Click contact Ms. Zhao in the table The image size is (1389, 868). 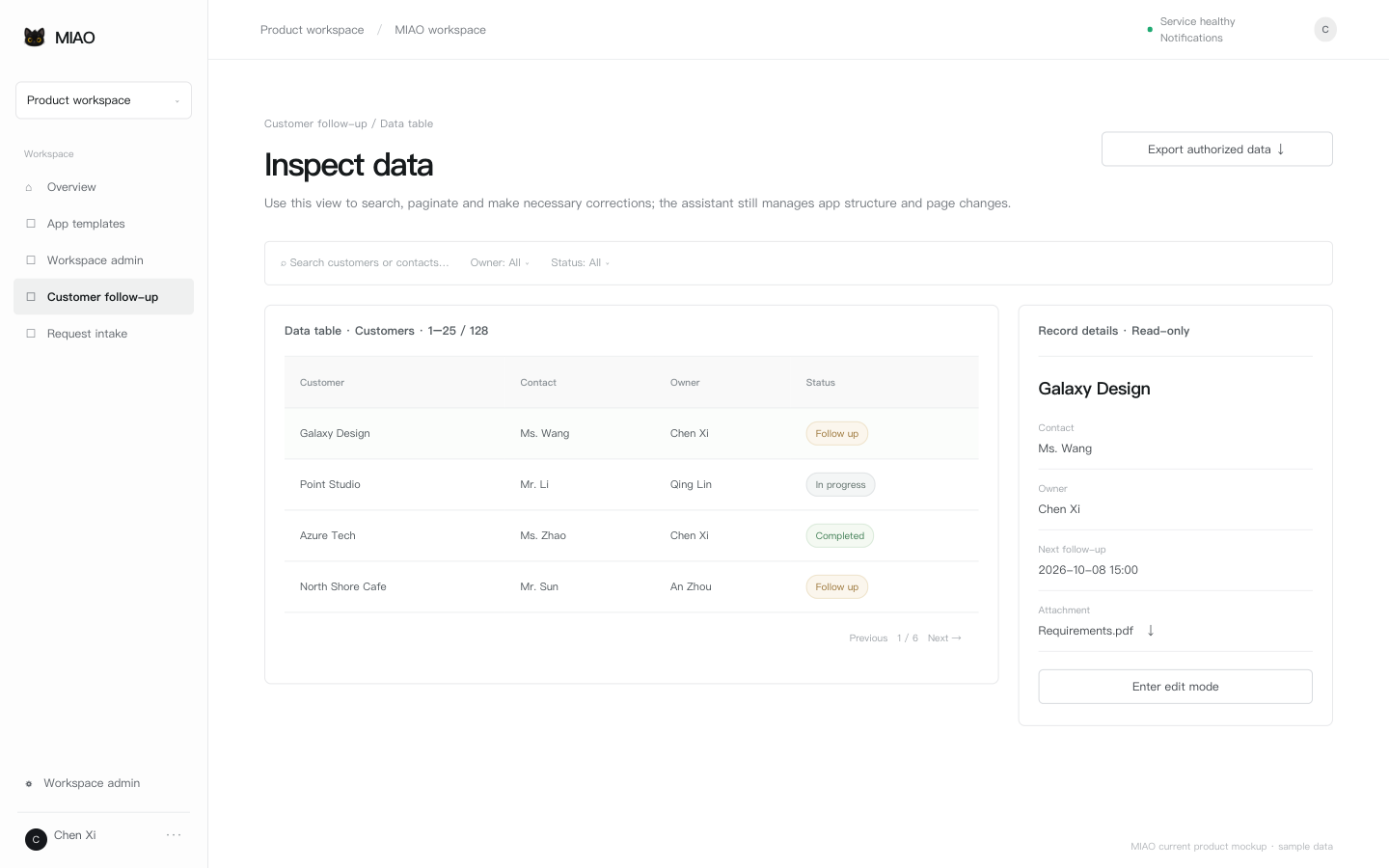543,536
